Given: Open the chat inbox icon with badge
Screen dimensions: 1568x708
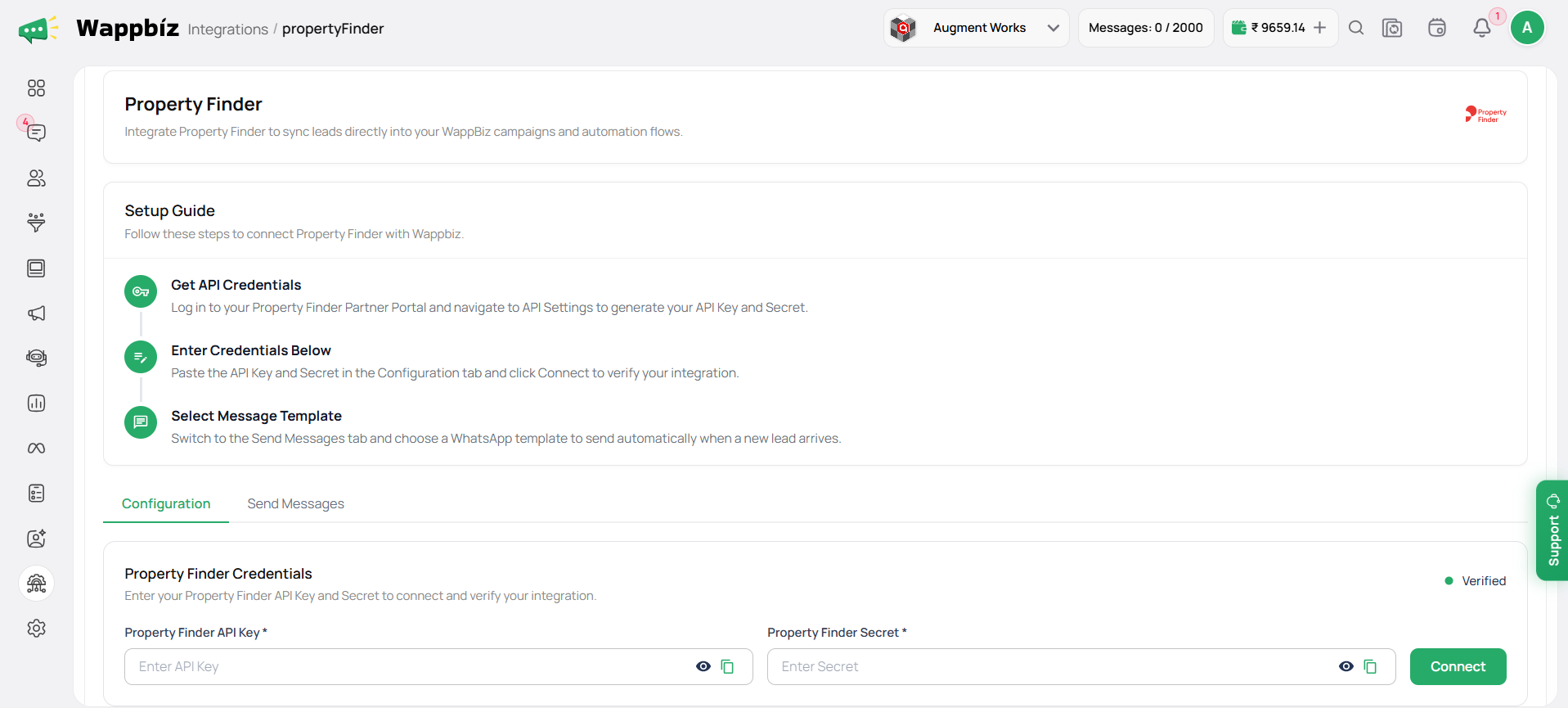Looking at the screenshot, I should coord(36,133).
